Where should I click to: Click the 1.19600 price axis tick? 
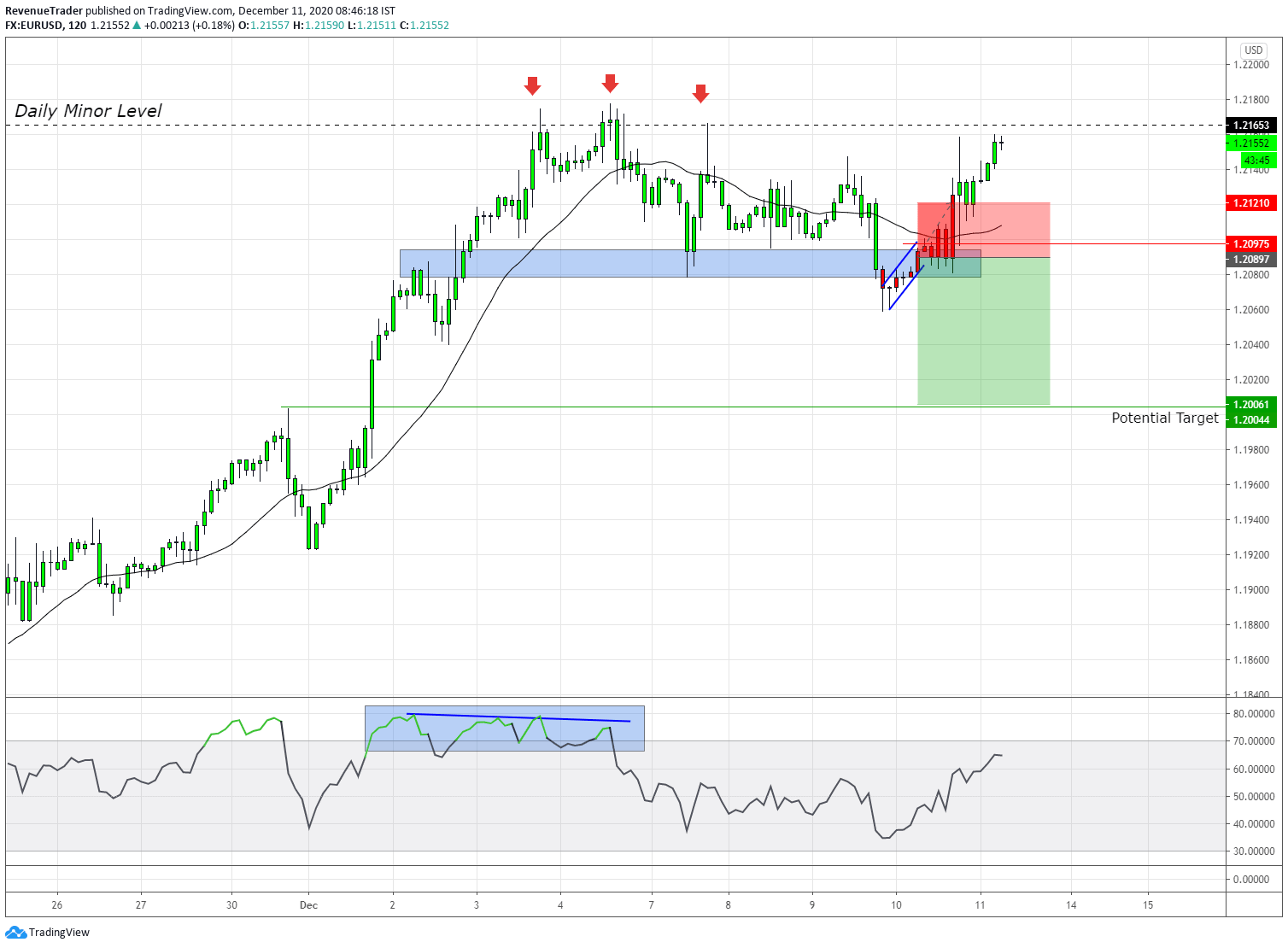click(x=1251, y=485)
